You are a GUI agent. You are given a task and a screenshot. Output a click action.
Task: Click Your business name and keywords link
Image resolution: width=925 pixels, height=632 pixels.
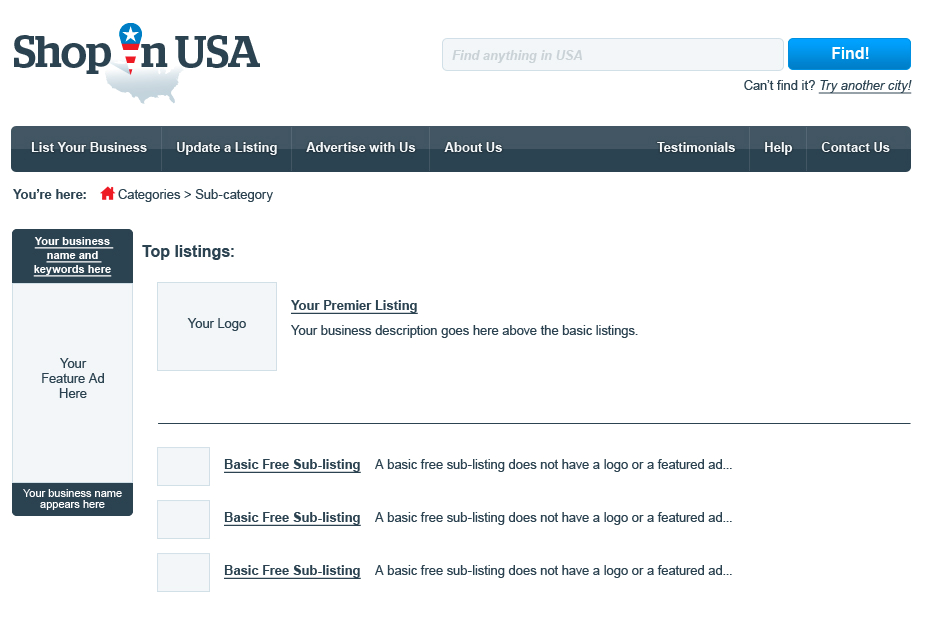coord(72,256)
